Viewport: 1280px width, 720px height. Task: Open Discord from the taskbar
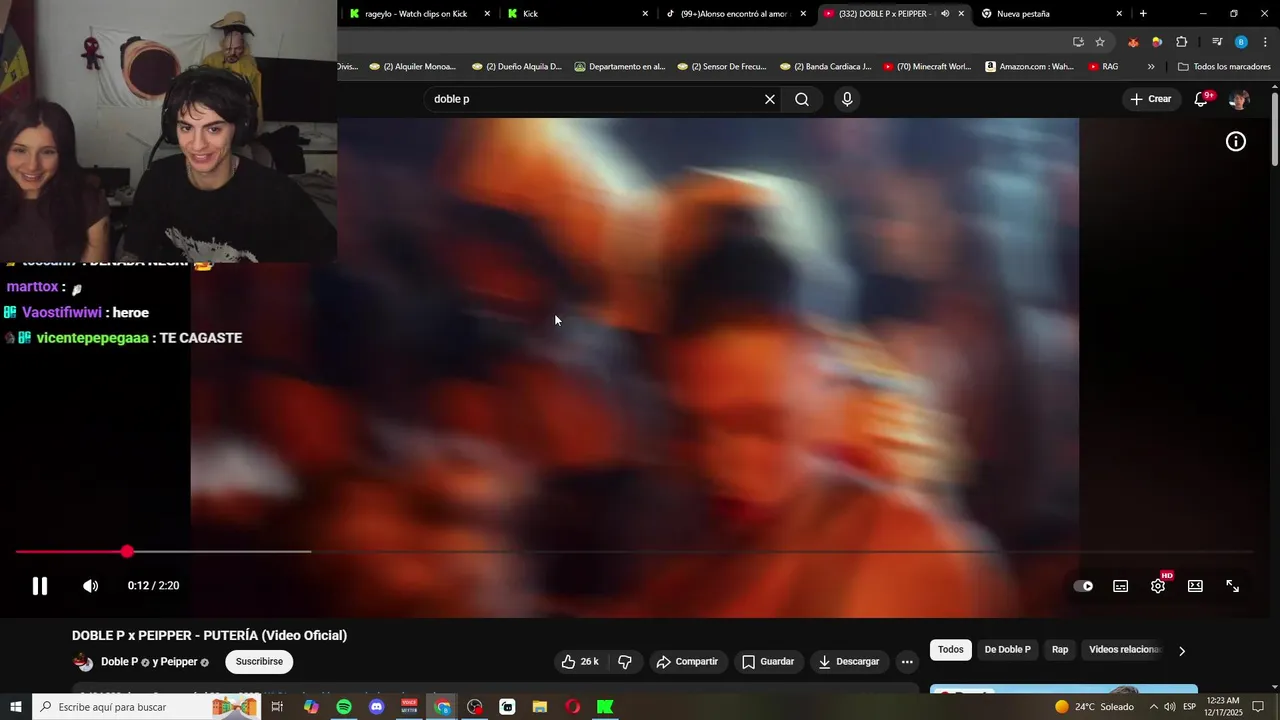click(x=377, y=707)
